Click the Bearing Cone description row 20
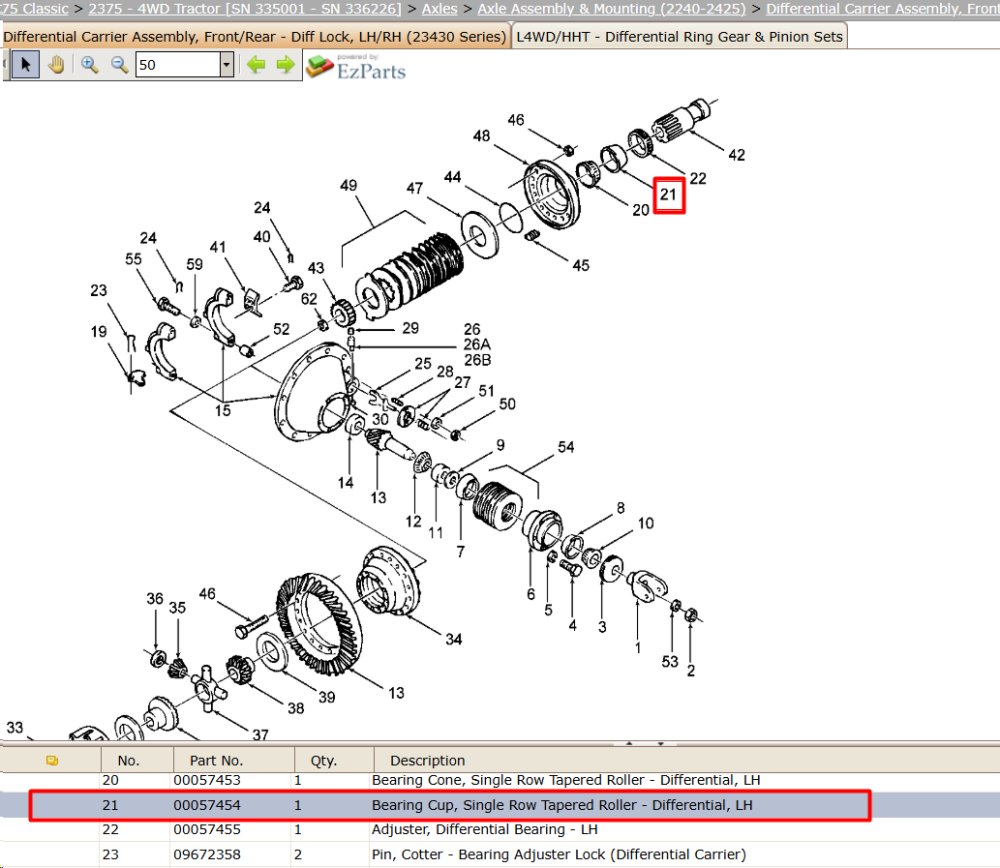Screen dimensions: 1000x868 566,780
